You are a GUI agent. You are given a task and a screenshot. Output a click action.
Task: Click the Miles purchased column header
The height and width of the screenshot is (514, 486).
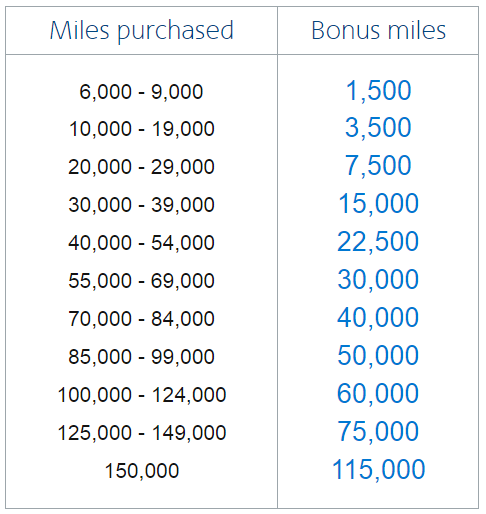pos(141,31)
